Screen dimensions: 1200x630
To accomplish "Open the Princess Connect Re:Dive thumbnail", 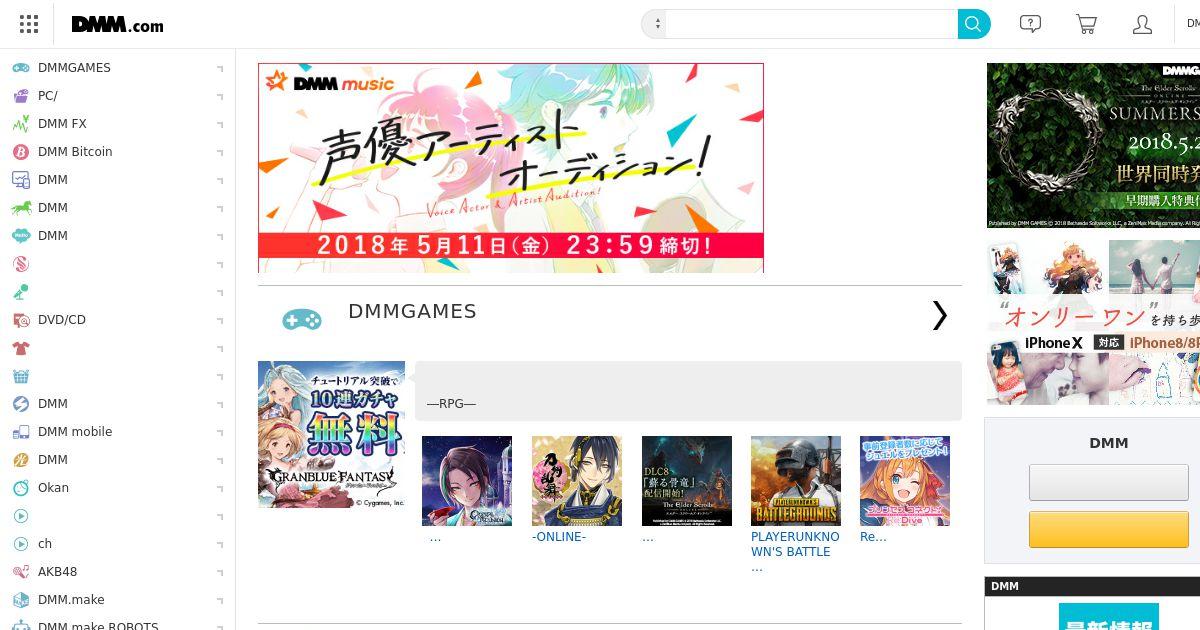I will (x=905, y=481).
